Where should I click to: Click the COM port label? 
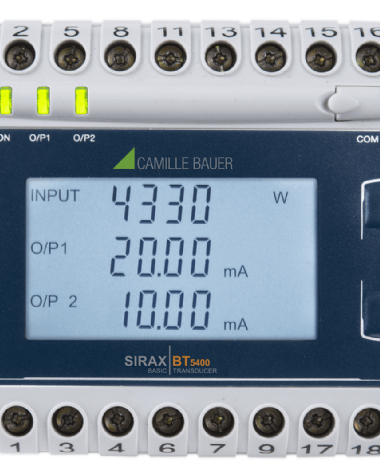tap(367, 139)
